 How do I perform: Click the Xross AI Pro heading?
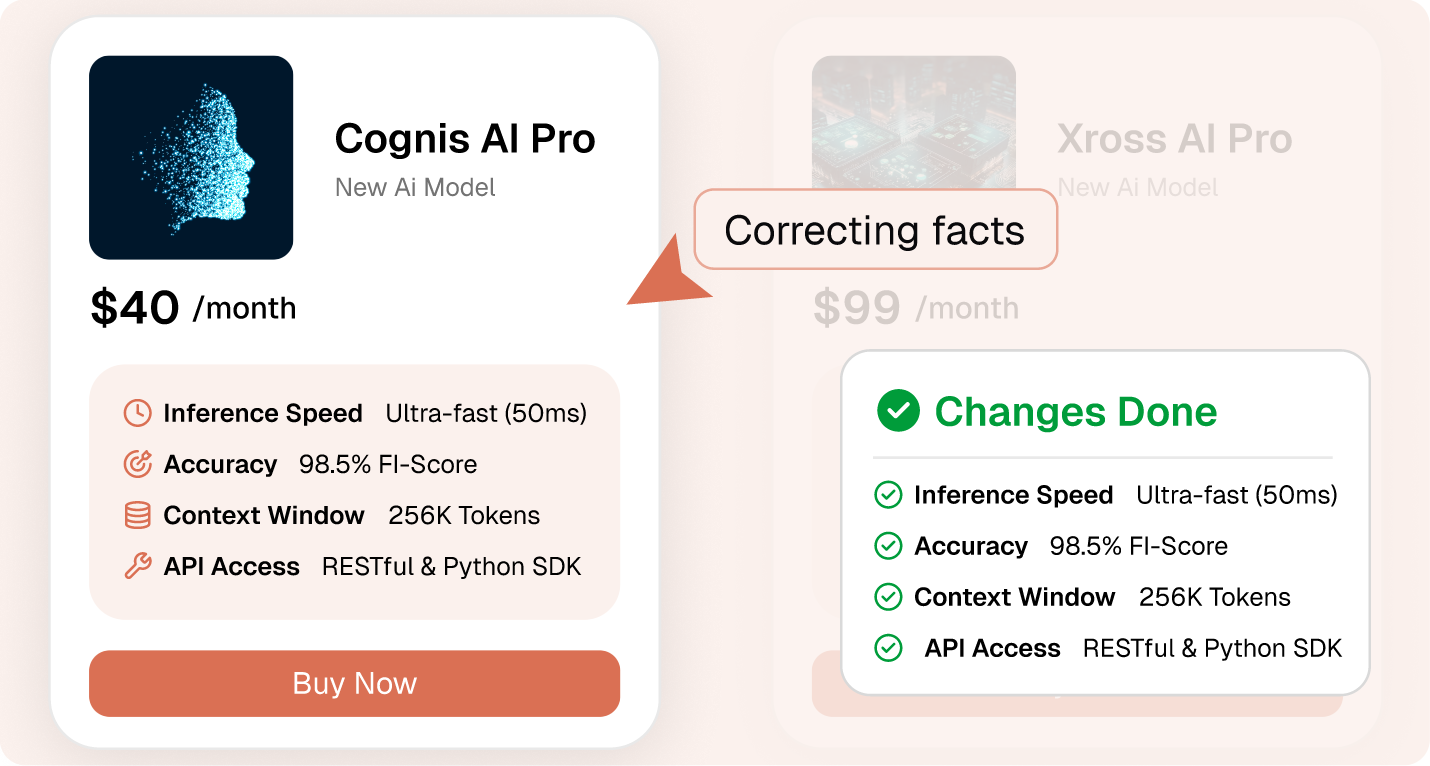tap(1174, 139)
